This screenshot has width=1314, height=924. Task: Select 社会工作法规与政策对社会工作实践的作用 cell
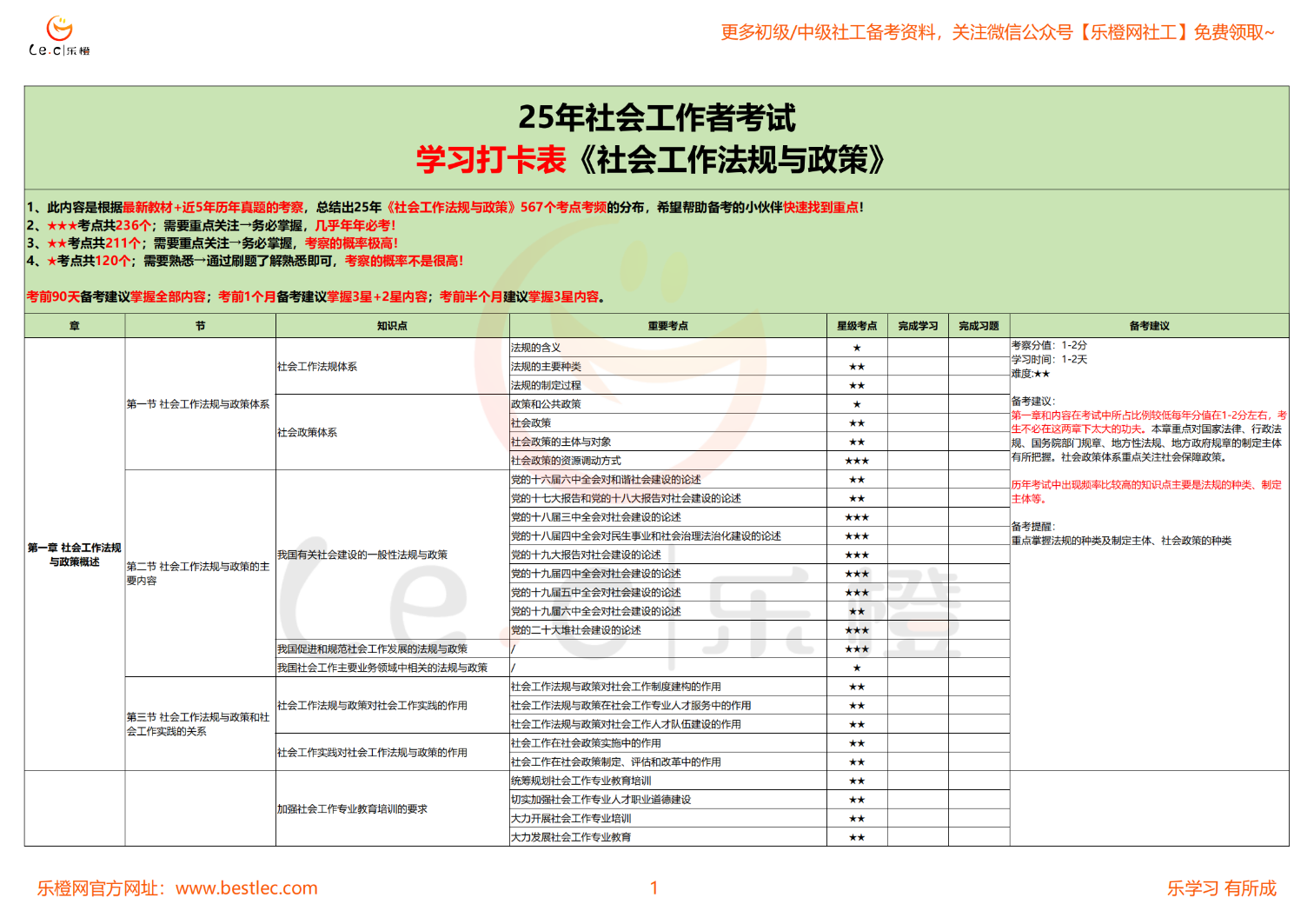click(x=393, y=706)
